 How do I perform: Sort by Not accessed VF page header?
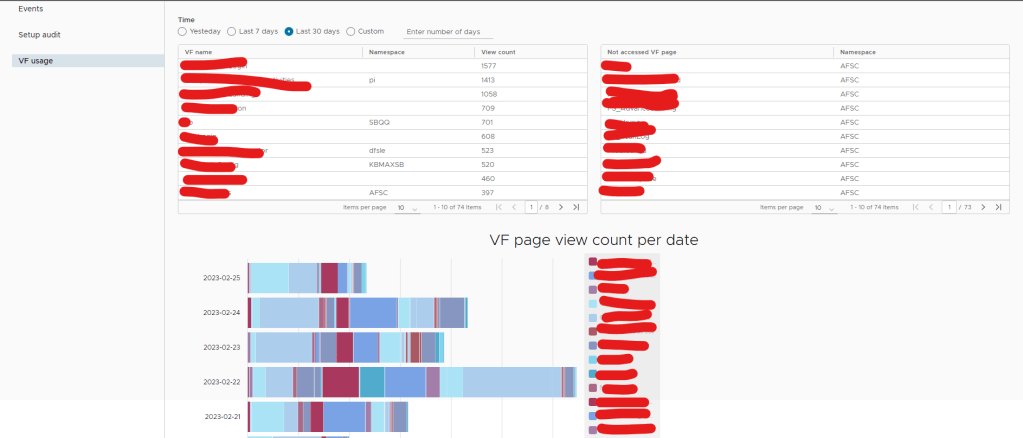(x=641, y=52)
